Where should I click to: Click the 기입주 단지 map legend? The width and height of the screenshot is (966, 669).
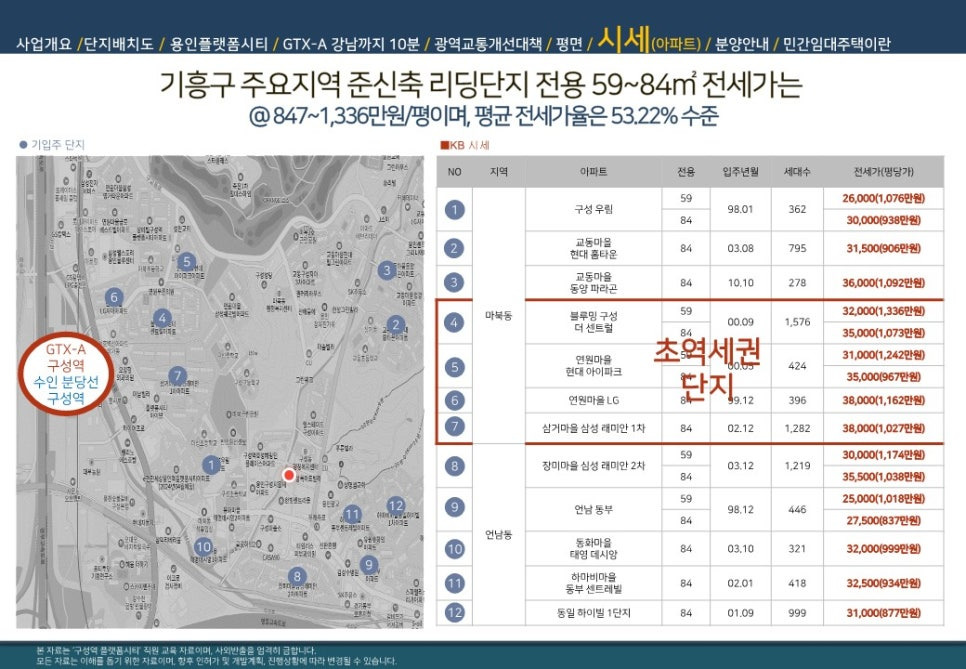pos(52,145)
